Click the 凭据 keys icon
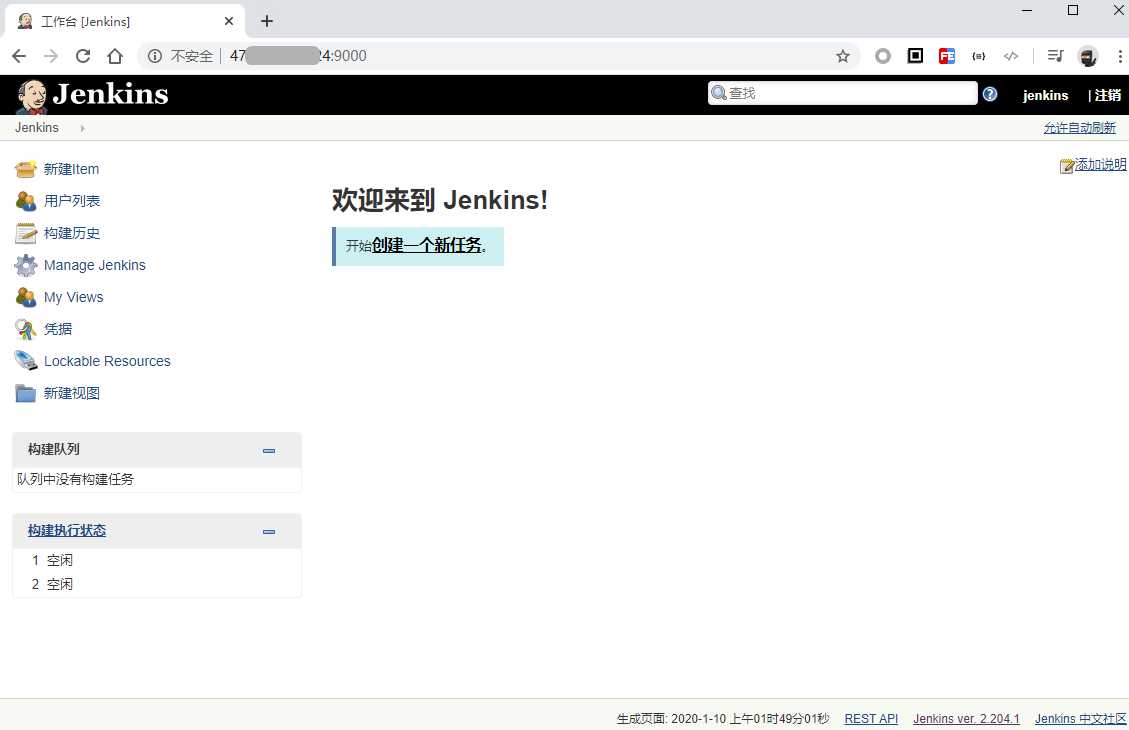The width and height of the screenshot is (1129, 730). click(x=25, y=329)
